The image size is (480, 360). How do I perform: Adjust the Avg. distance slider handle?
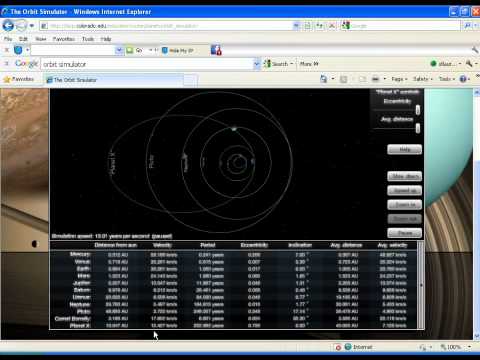point(418,128)
